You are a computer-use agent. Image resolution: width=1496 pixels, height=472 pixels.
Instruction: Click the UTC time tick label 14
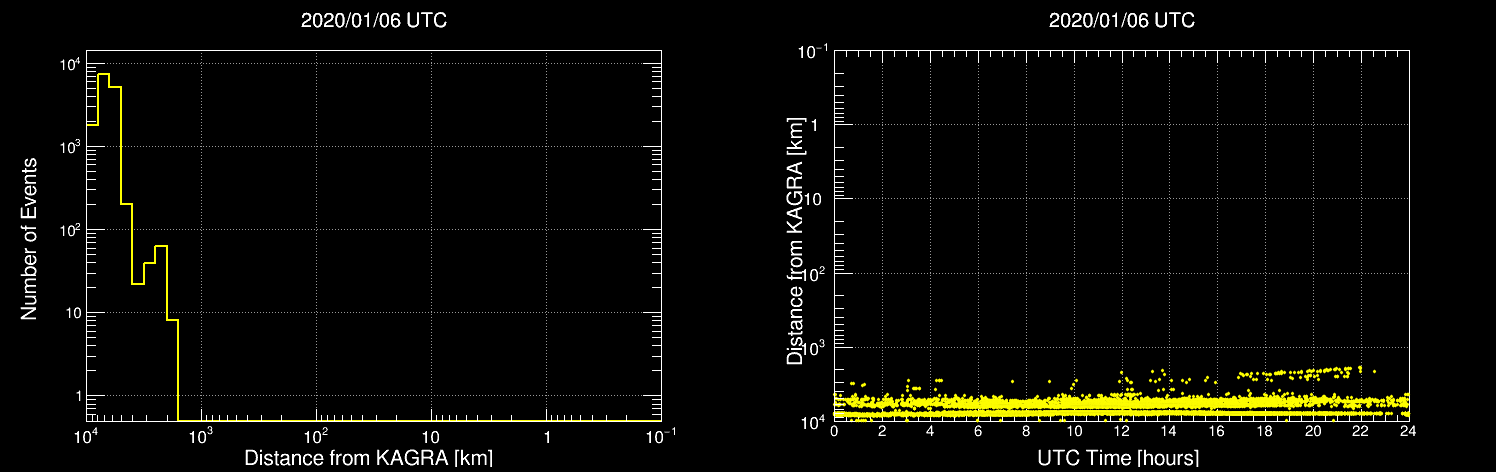1169,430
